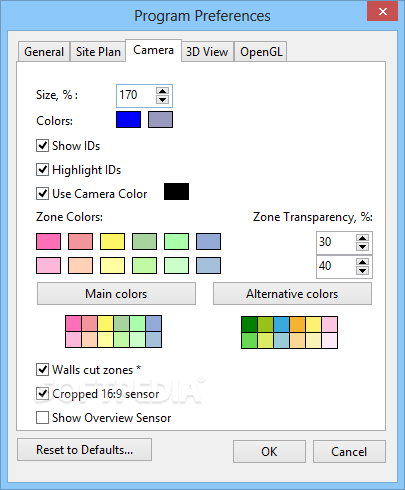Uncheck the Show IDs checkbox

coord(42,146)
